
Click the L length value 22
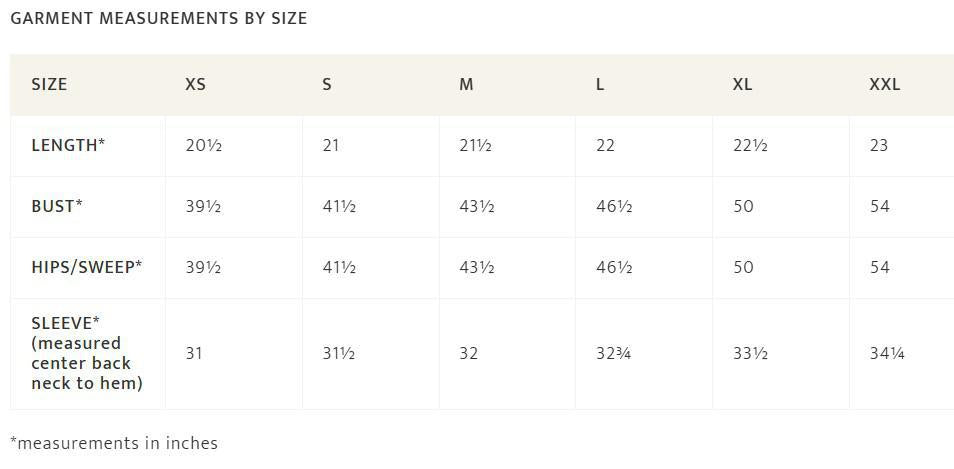(605, 145)
